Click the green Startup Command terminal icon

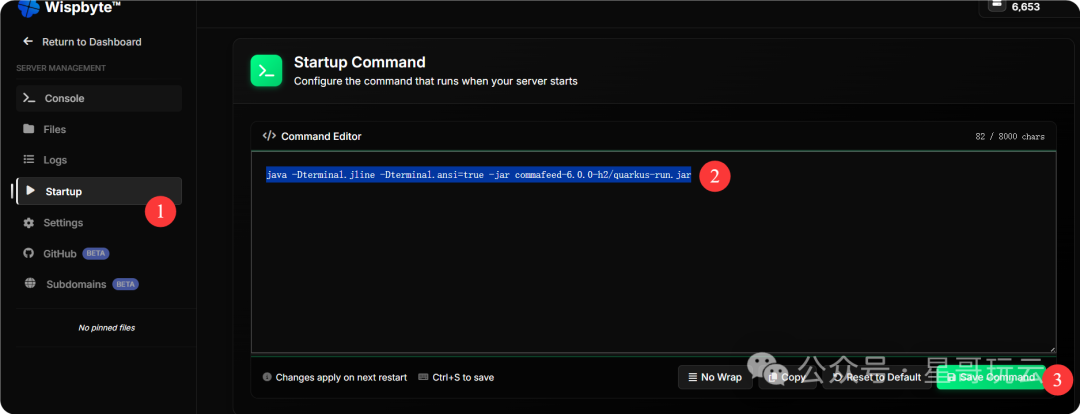pyautogui.click(x=266, y=71)
